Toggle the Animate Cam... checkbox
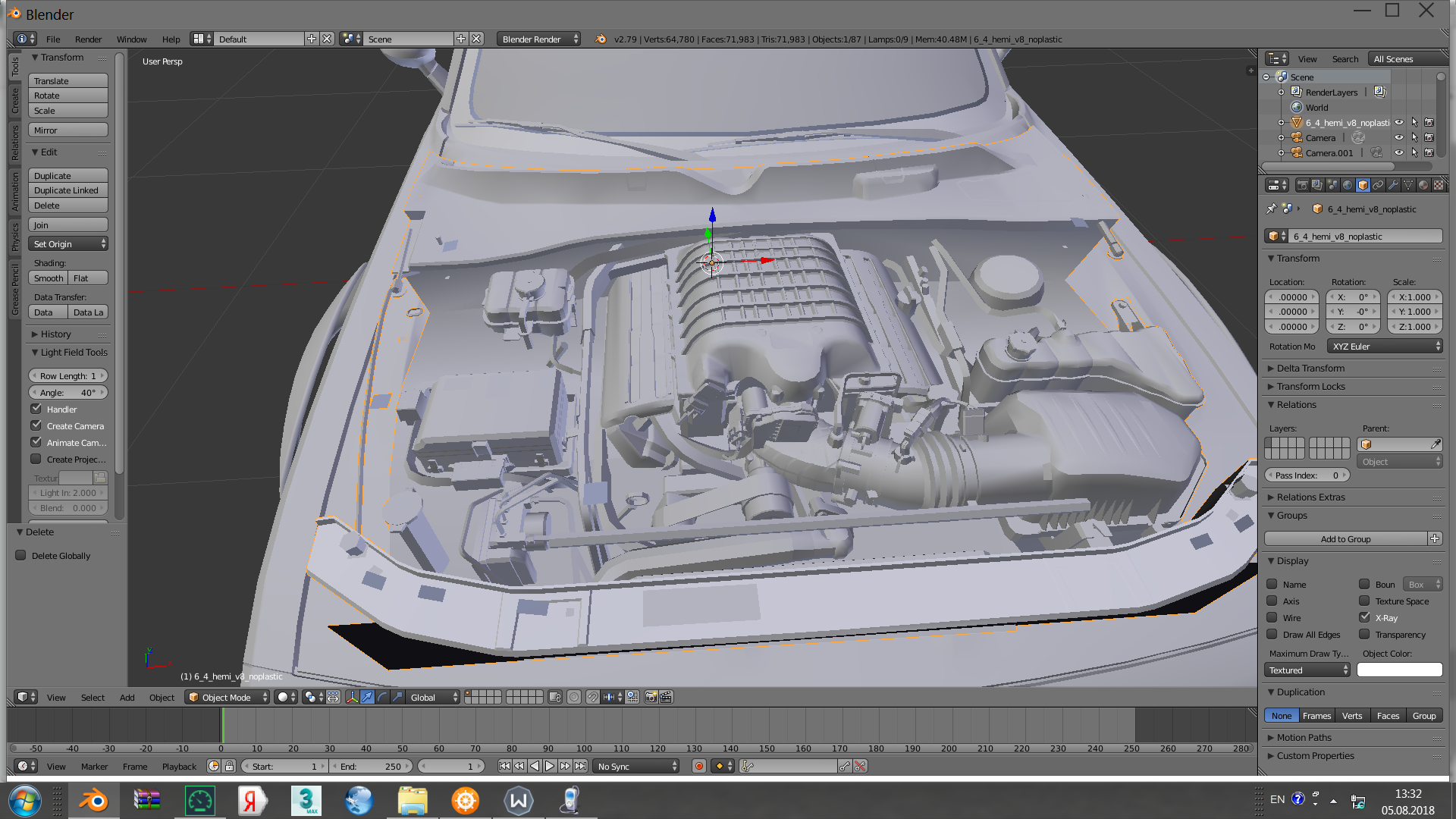 36,442
